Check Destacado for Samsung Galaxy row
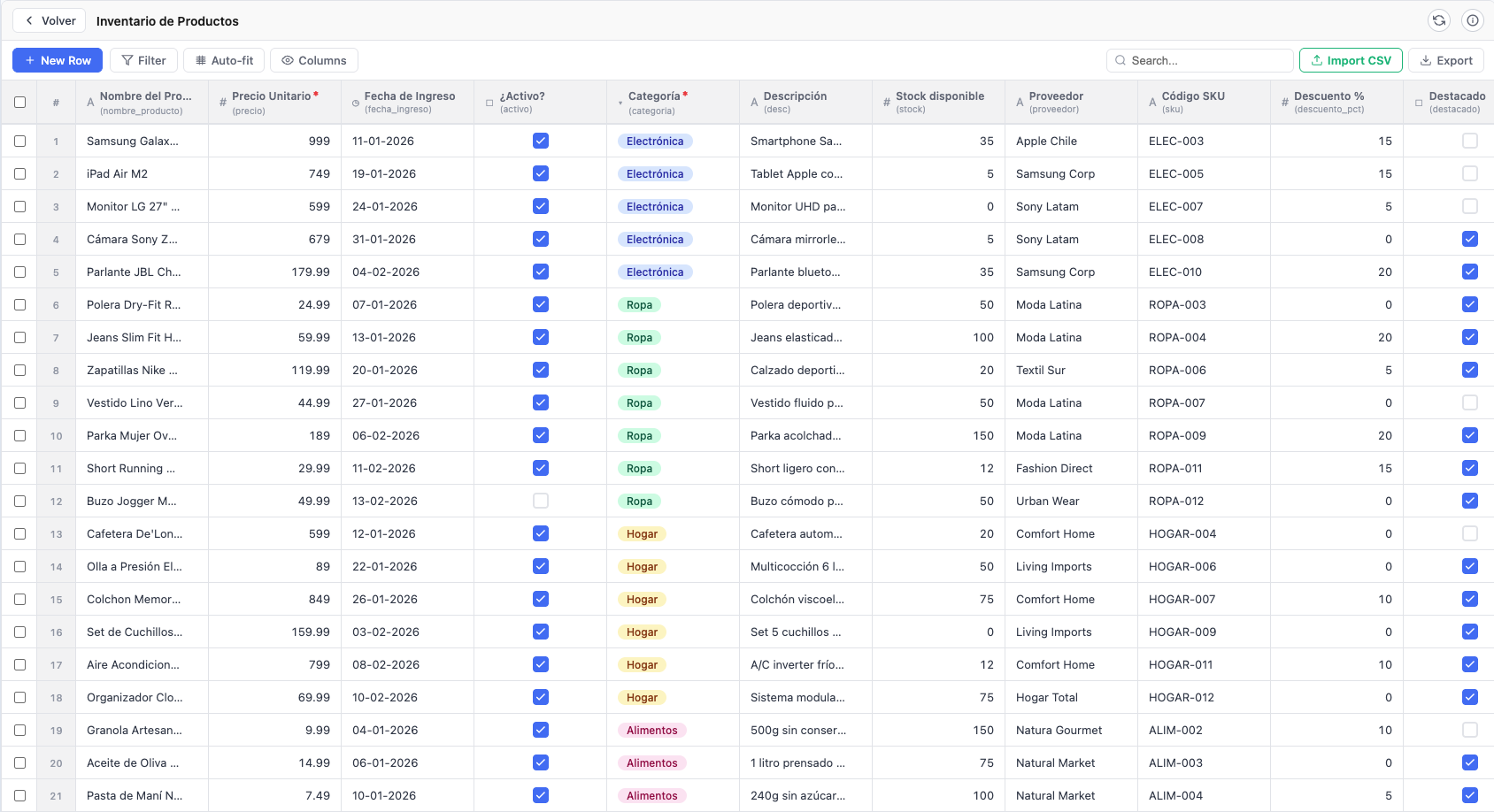The width and height of the screenshot is (1494, 812). click(1471, 141)
